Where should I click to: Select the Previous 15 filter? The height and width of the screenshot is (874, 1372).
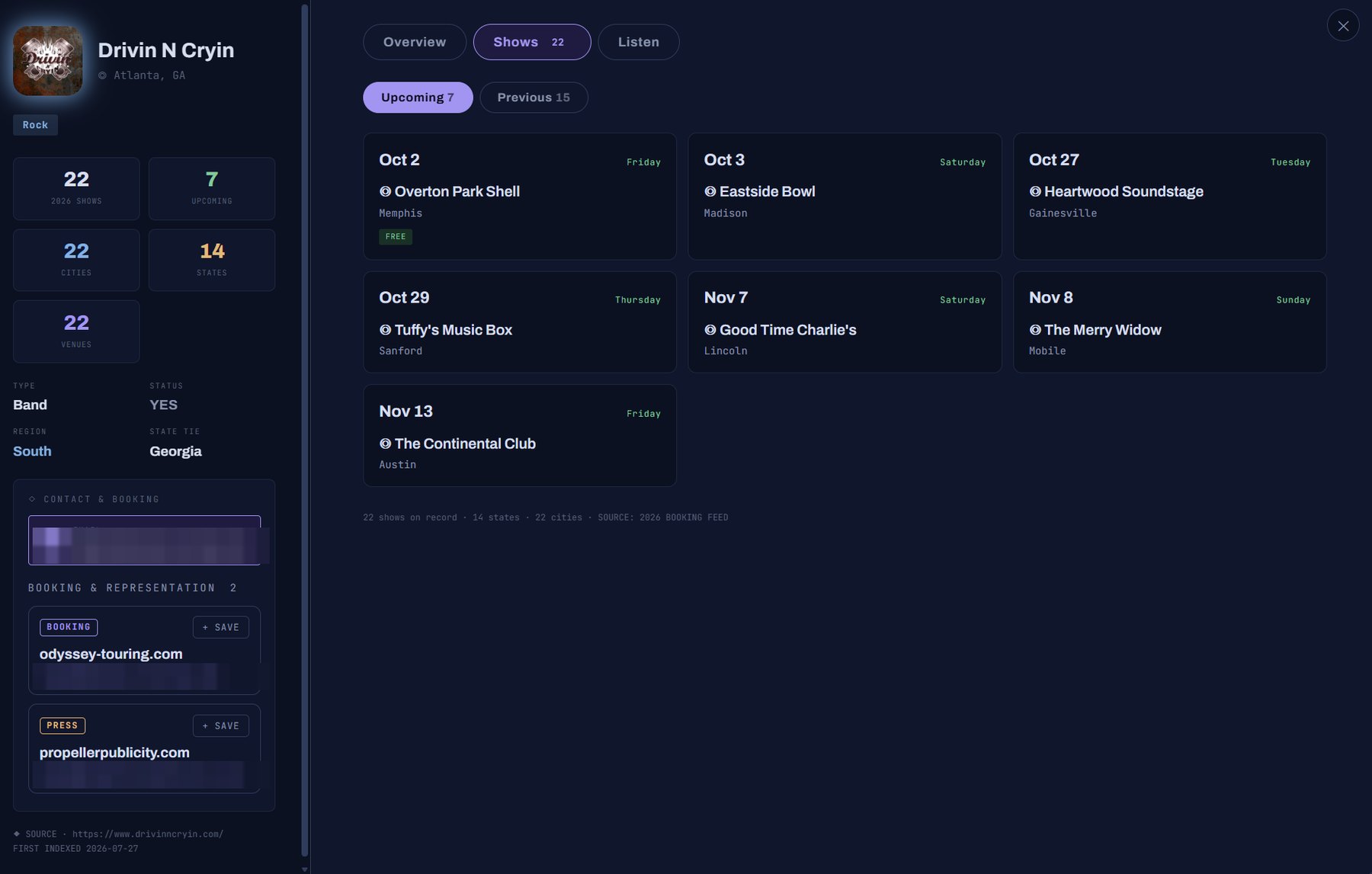point(534,98)
